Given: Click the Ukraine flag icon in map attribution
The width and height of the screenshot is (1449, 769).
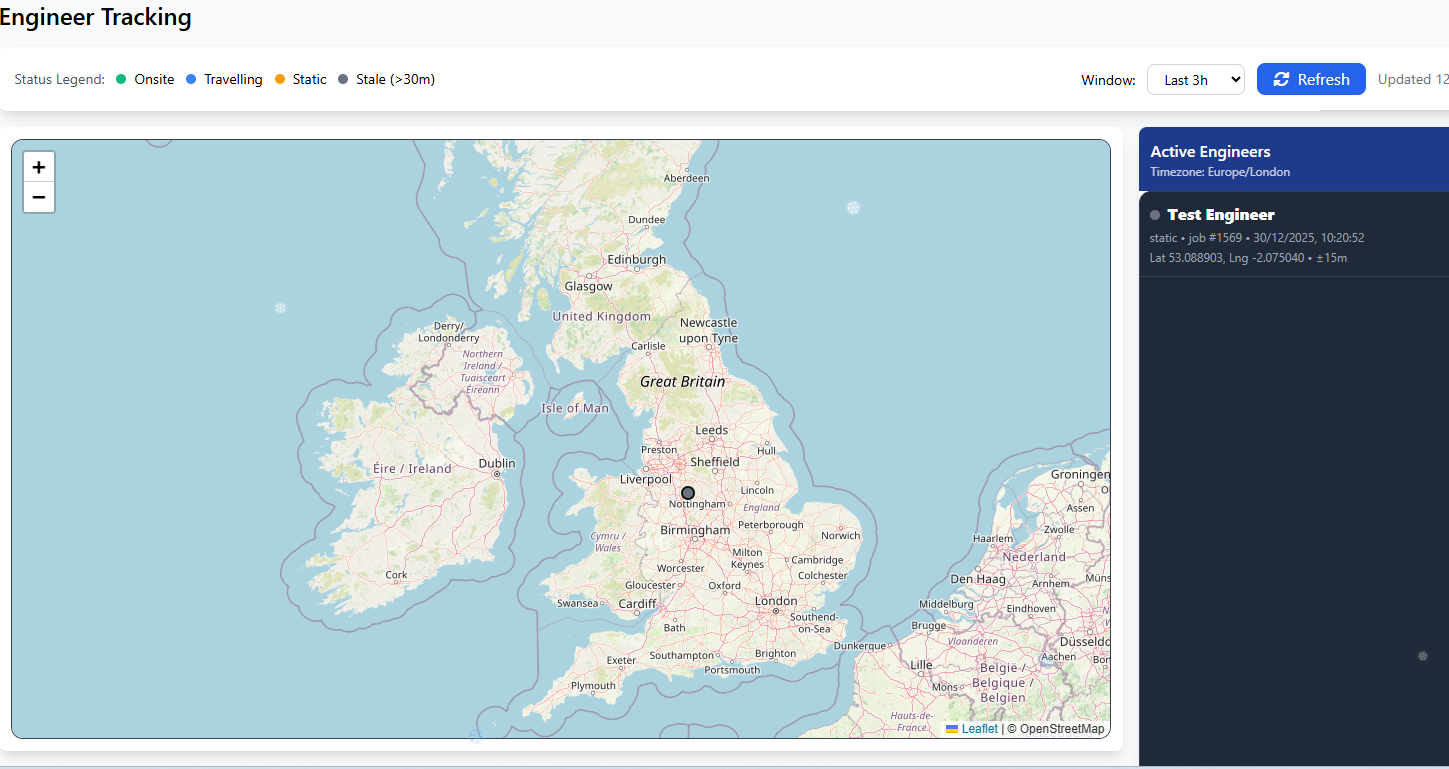Looking at the screenshot, I should pos(952,729).
